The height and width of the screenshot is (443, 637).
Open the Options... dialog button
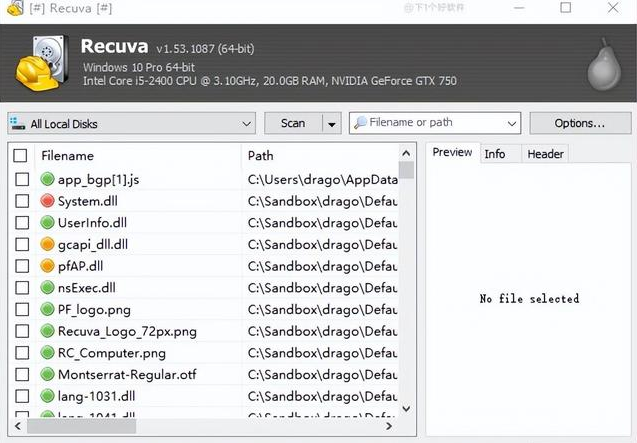[579, 123]
